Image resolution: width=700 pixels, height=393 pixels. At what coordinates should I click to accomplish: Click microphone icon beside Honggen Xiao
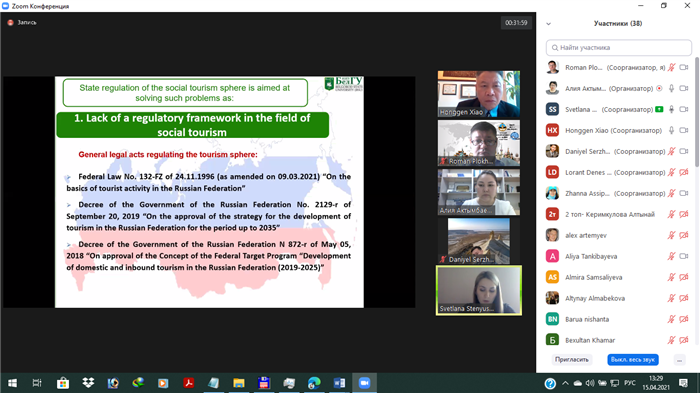point(671,130)
